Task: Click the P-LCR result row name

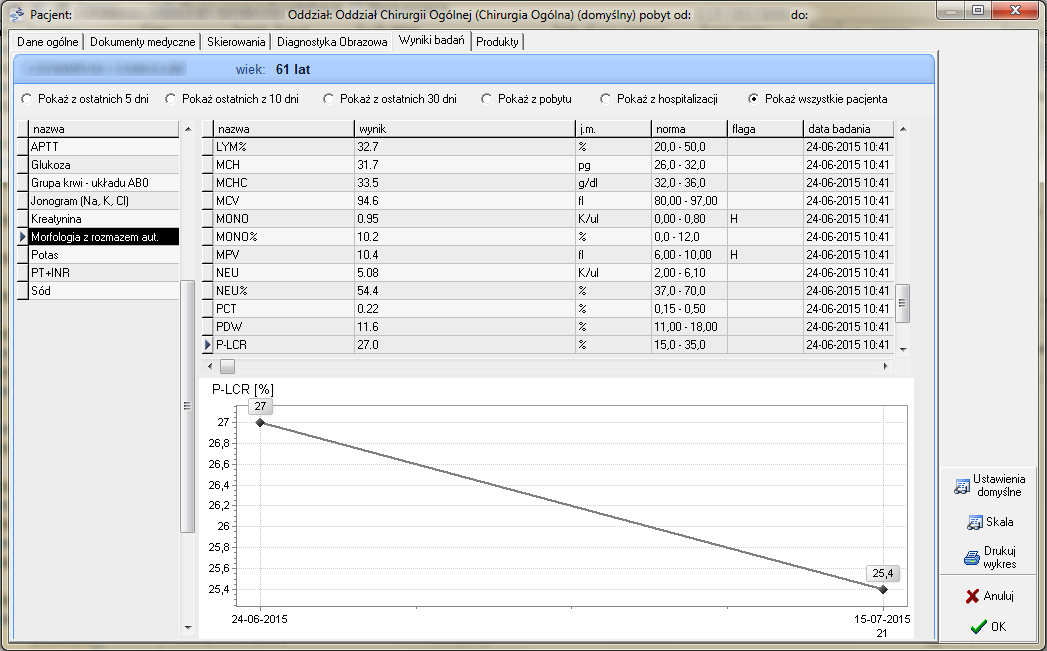Action: pyautogui.click(x=232, y=345)
